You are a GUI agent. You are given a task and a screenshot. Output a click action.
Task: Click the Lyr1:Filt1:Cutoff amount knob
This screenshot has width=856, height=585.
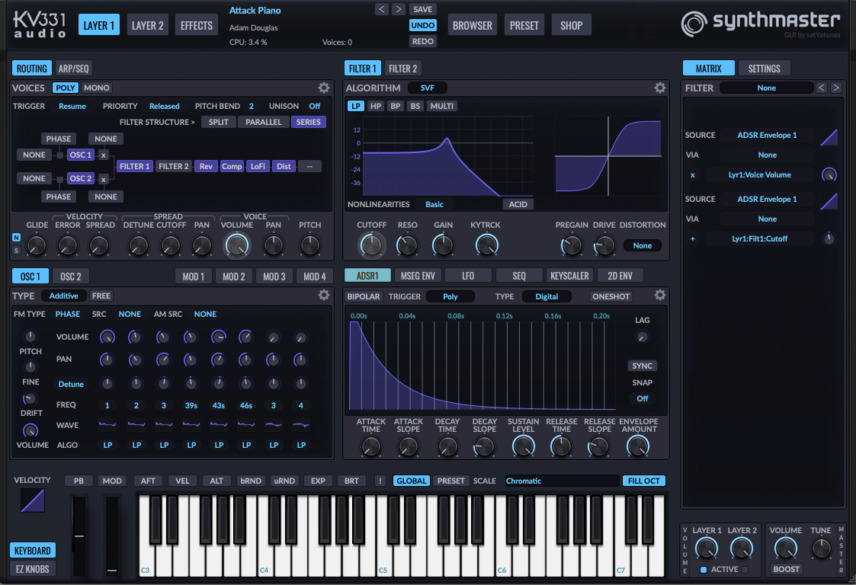point(829,238)
